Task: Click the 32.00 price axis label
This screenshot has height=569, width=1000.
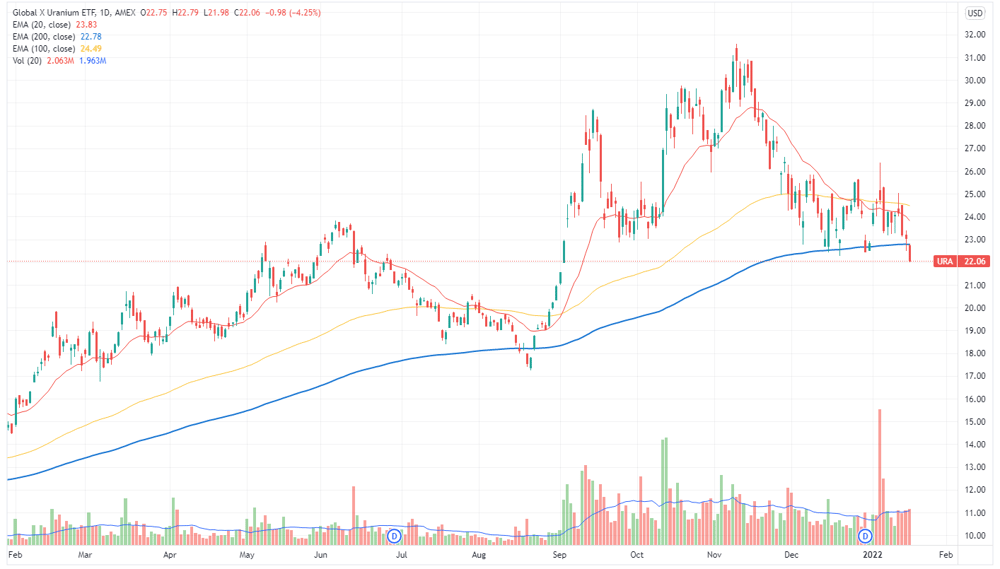Action: [x=974, y=35]
